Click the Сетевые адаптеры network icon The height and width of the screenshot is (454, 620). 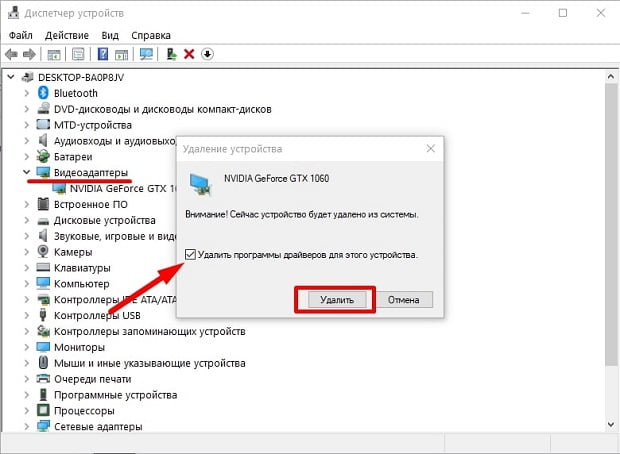coord(43,426)
